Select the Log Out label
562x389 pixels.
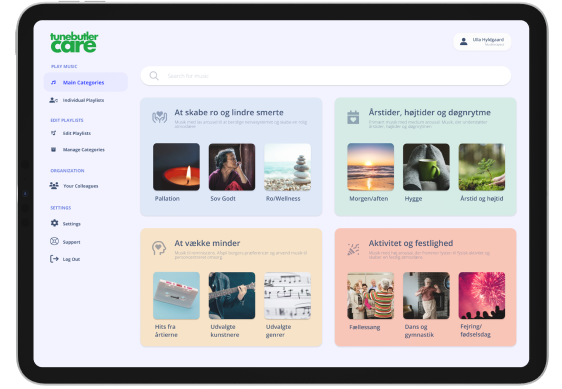[71, 259]
